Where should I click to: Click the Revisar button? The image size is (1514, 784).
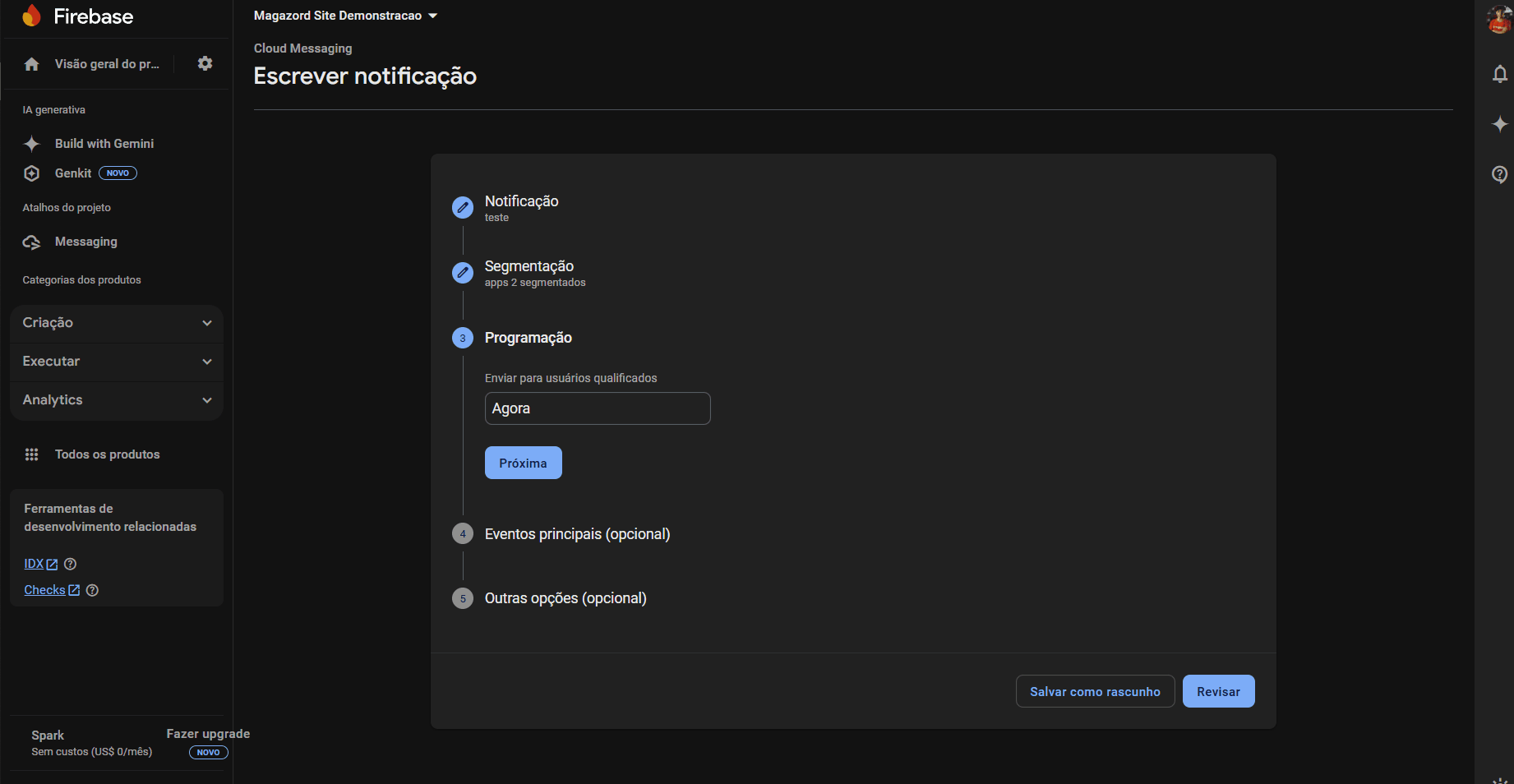(1219, 691)
